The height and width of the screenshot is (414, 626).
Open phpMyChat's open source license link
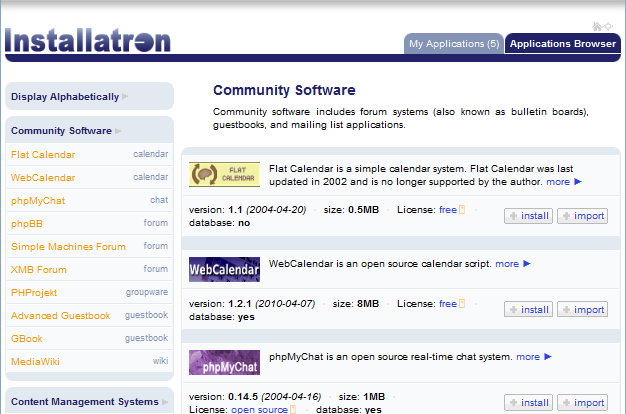pos(259,409)
